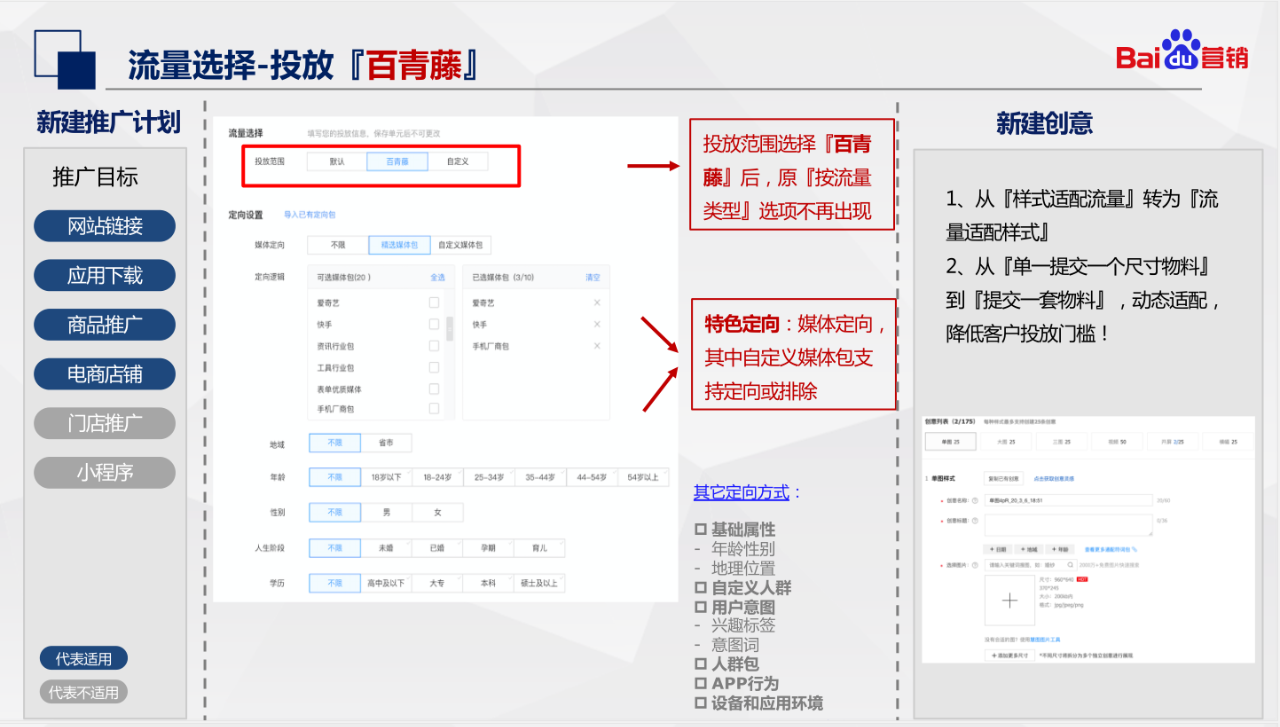Check the 爱奇艺 media package checkbox

coord(434,303)
